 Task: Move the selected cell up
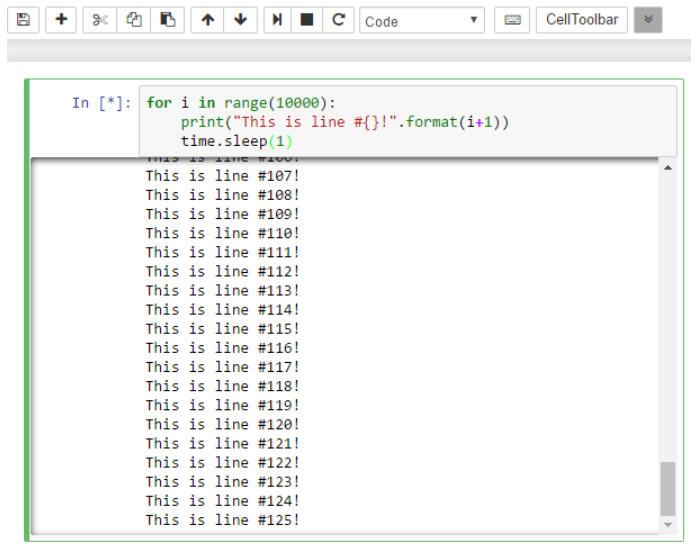pyautogui.click(x=207, y=20)
